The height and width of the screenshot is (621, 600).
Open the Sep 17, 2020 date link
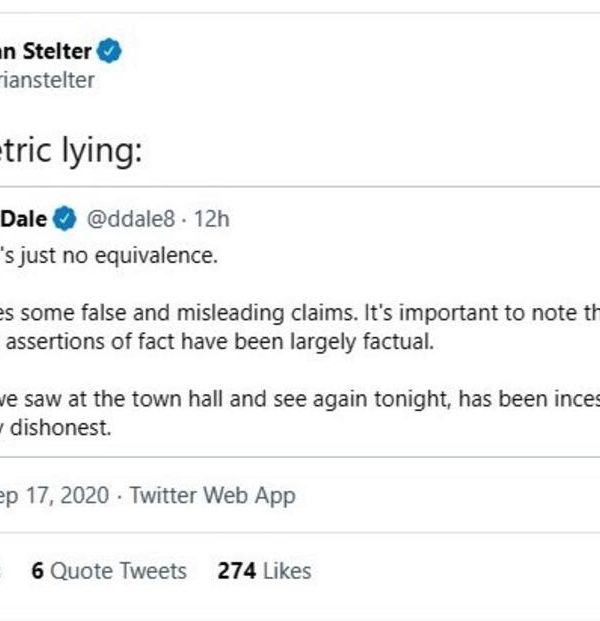55,495
